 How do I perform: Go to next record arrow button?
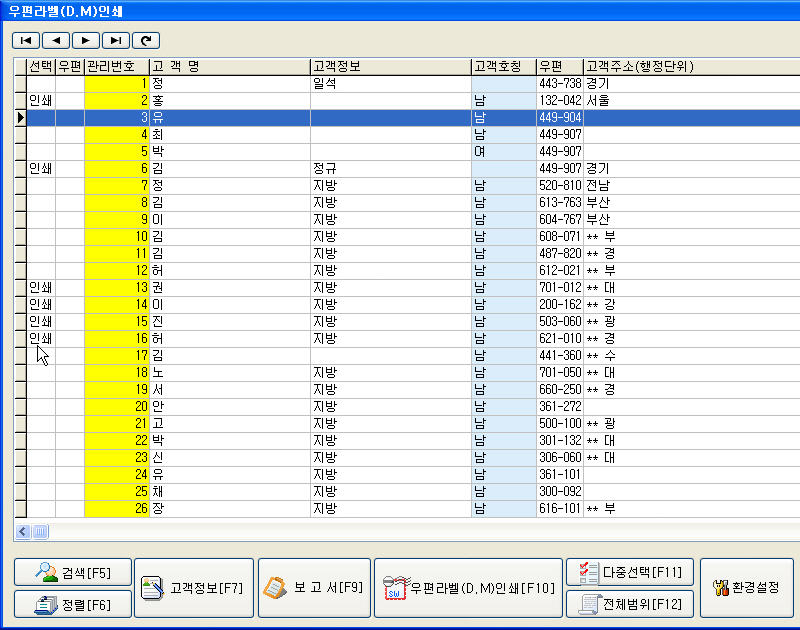[x=86, y=40]
